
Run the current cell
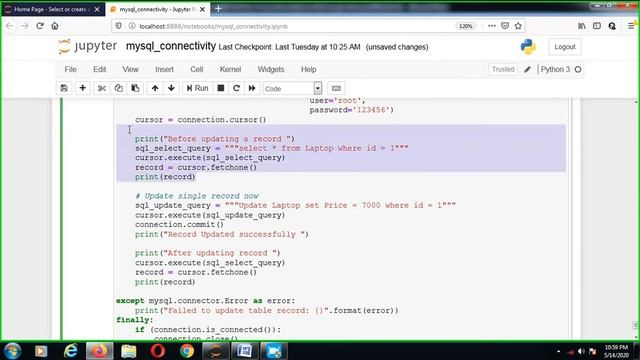click(198, 88)
